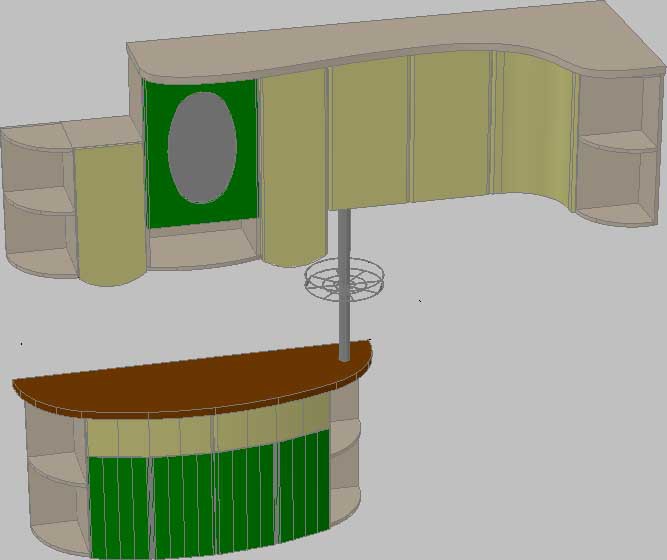667x560 pixels.
Task: Click the wire basket rack on the pole
Action: [x=345, y=280]
